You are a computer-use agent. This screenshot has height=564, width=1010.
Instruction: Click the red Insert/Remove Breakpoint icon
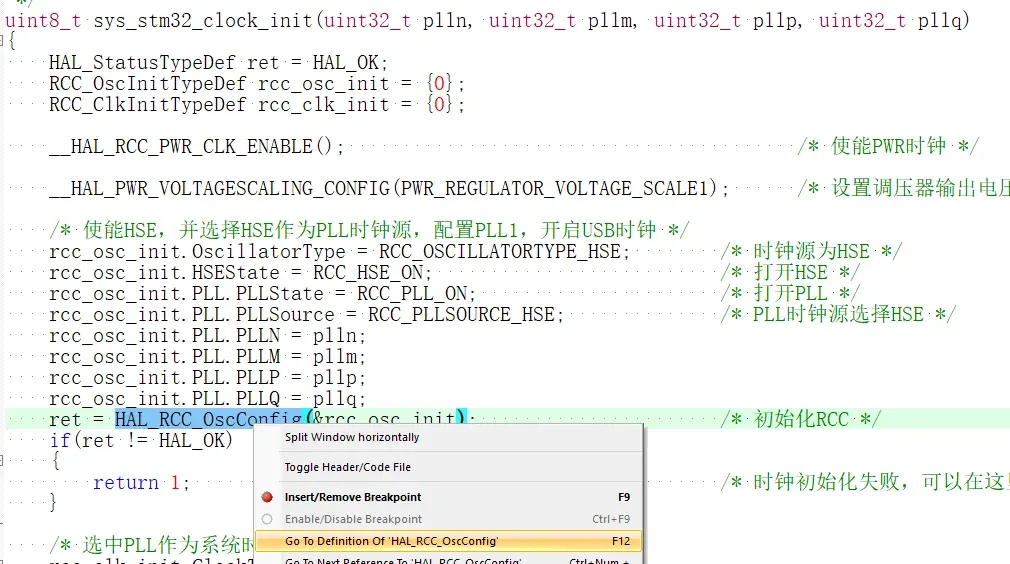tap(267, 497)
